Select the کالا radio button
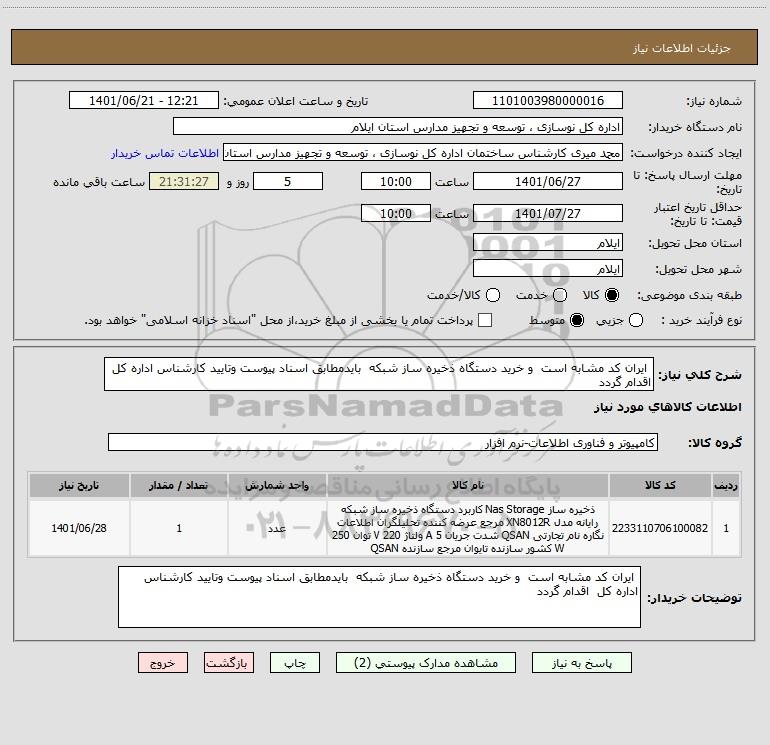Image resolution: width=770 pixels, height=745 pixels. (x=612, y=295)
